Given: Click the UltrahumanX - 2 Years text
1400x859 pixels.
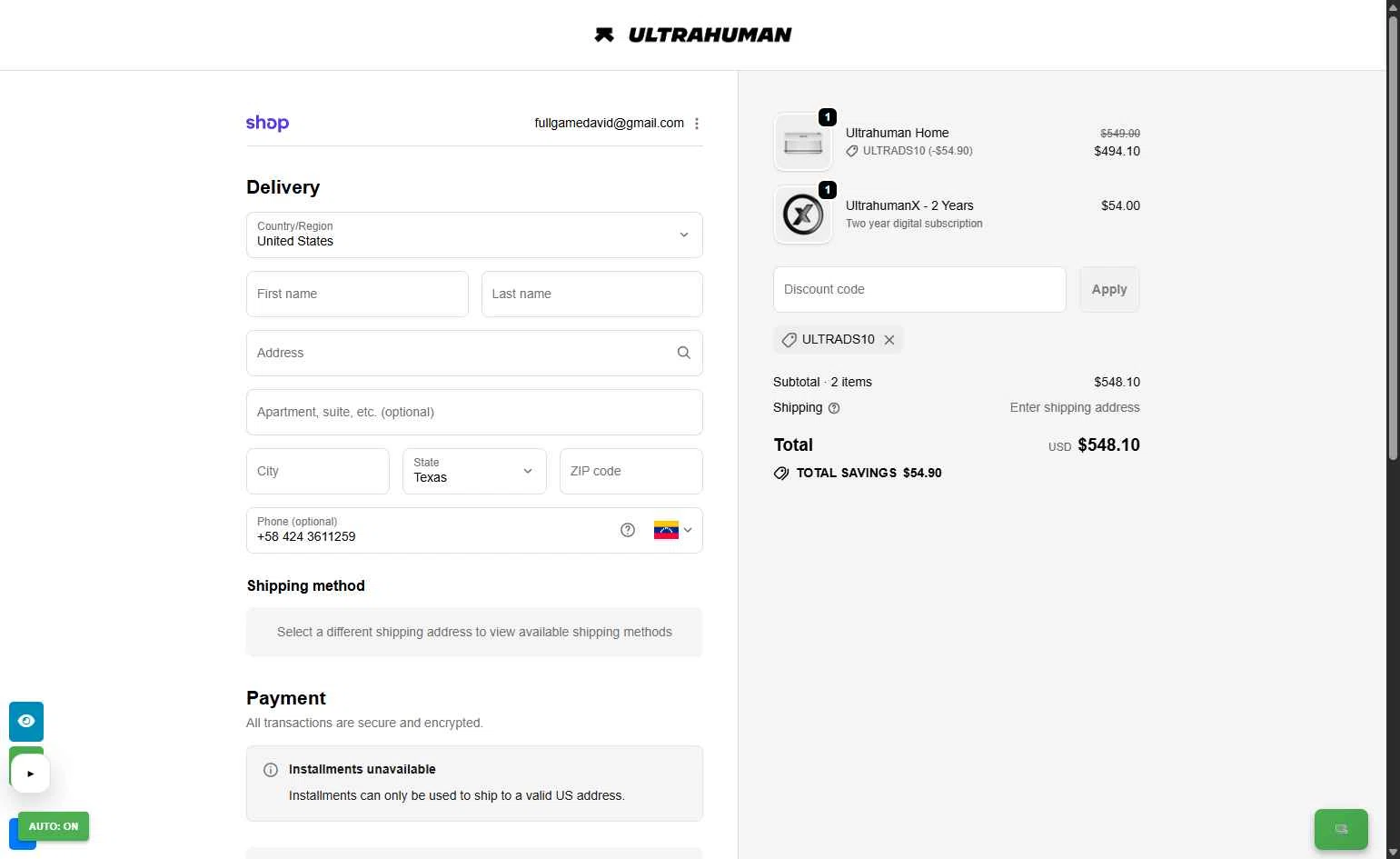Looking at the screenshot, I should [x=909, y=205].
